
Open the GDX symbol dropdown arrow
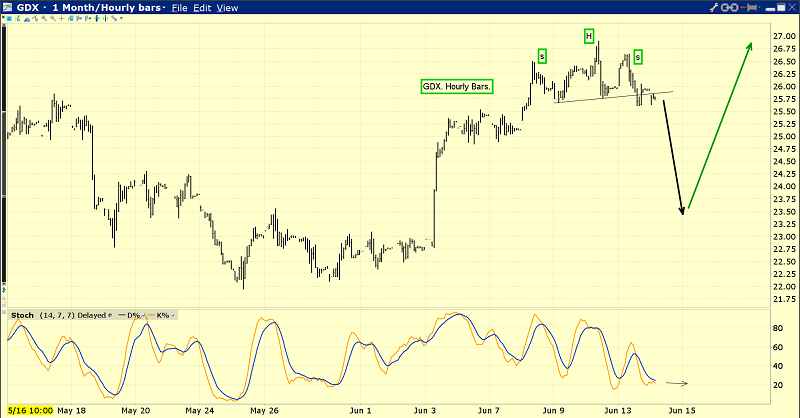(x=45, y=8)
